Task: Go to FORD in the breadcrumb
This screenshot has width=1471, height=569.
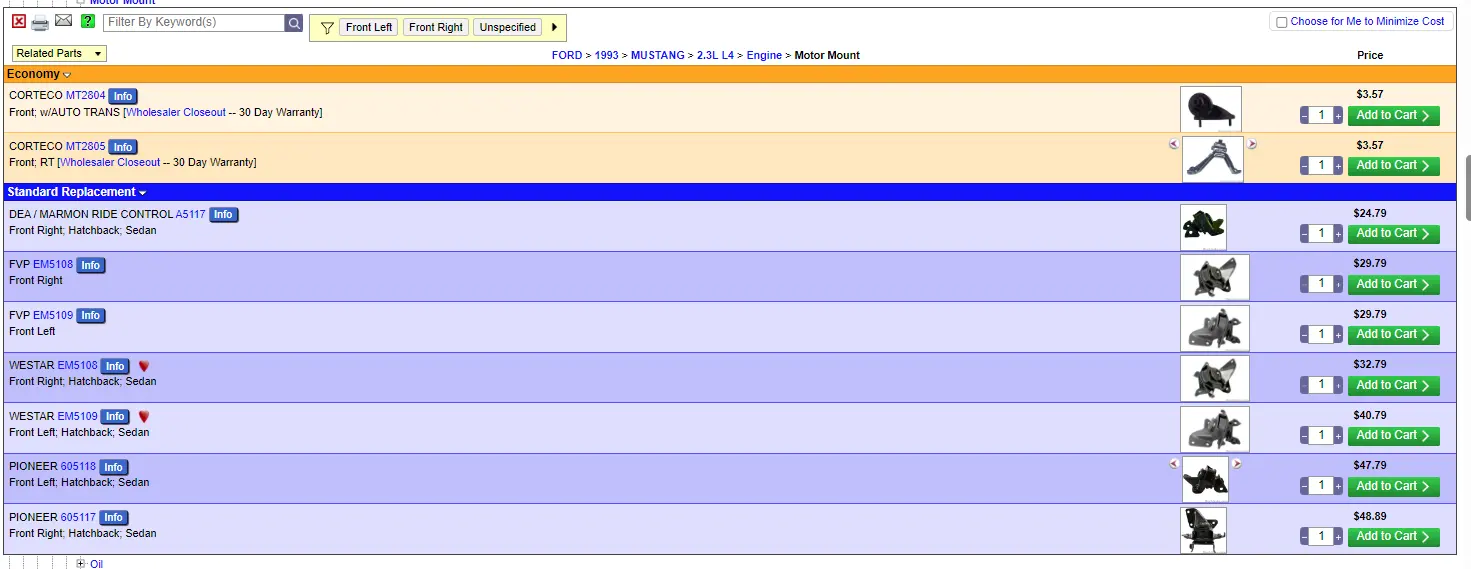Action: point(566,55)
